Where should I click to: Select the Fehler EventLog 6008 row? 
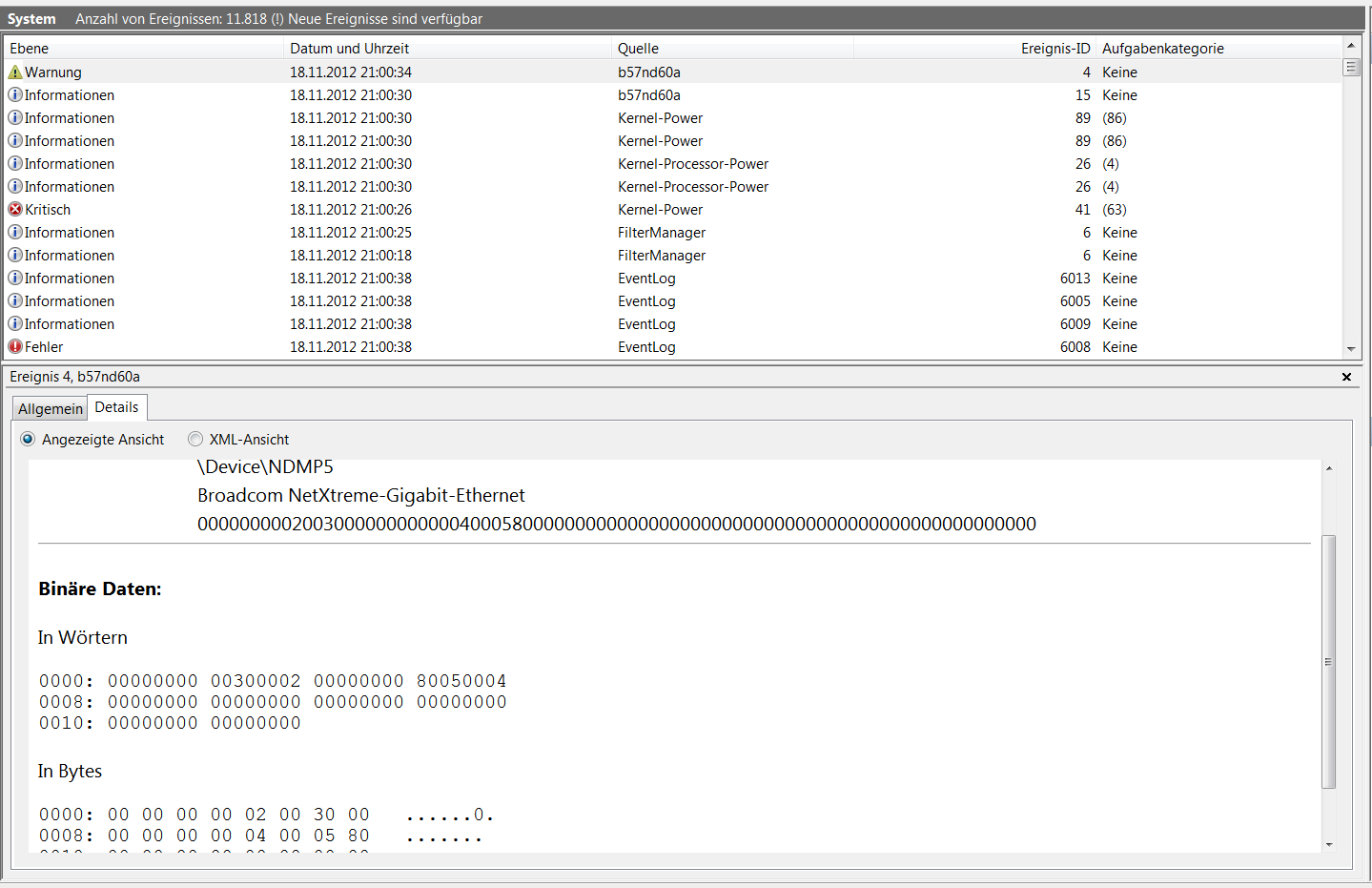coord(673,347)
